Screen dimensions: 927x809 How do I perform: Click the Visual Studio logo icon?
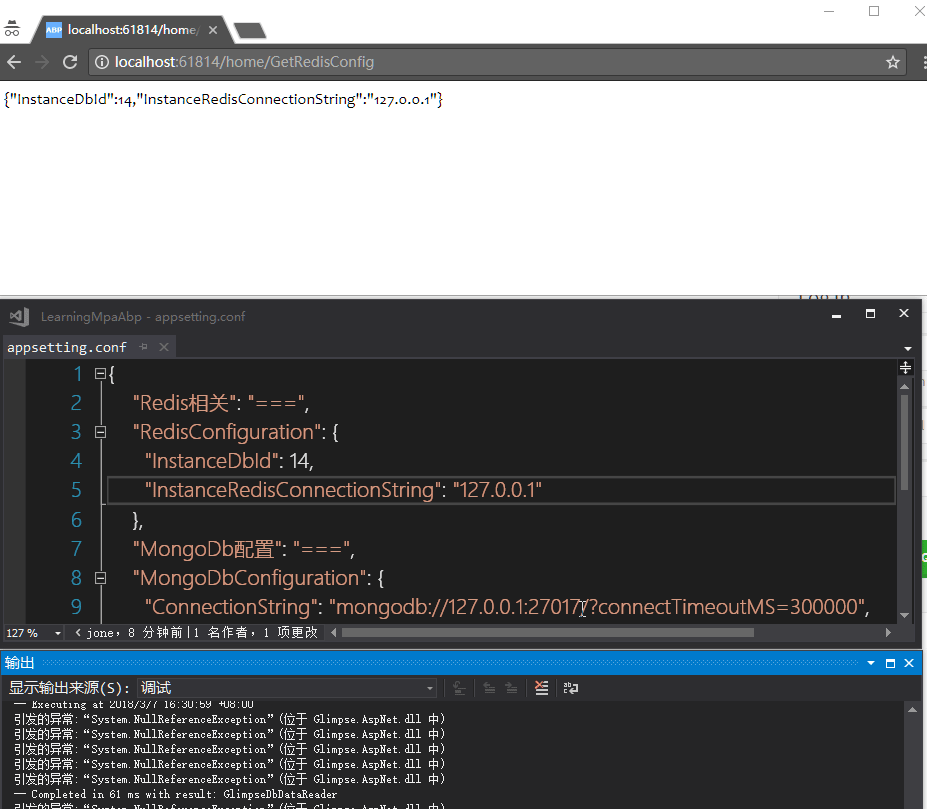19,317
